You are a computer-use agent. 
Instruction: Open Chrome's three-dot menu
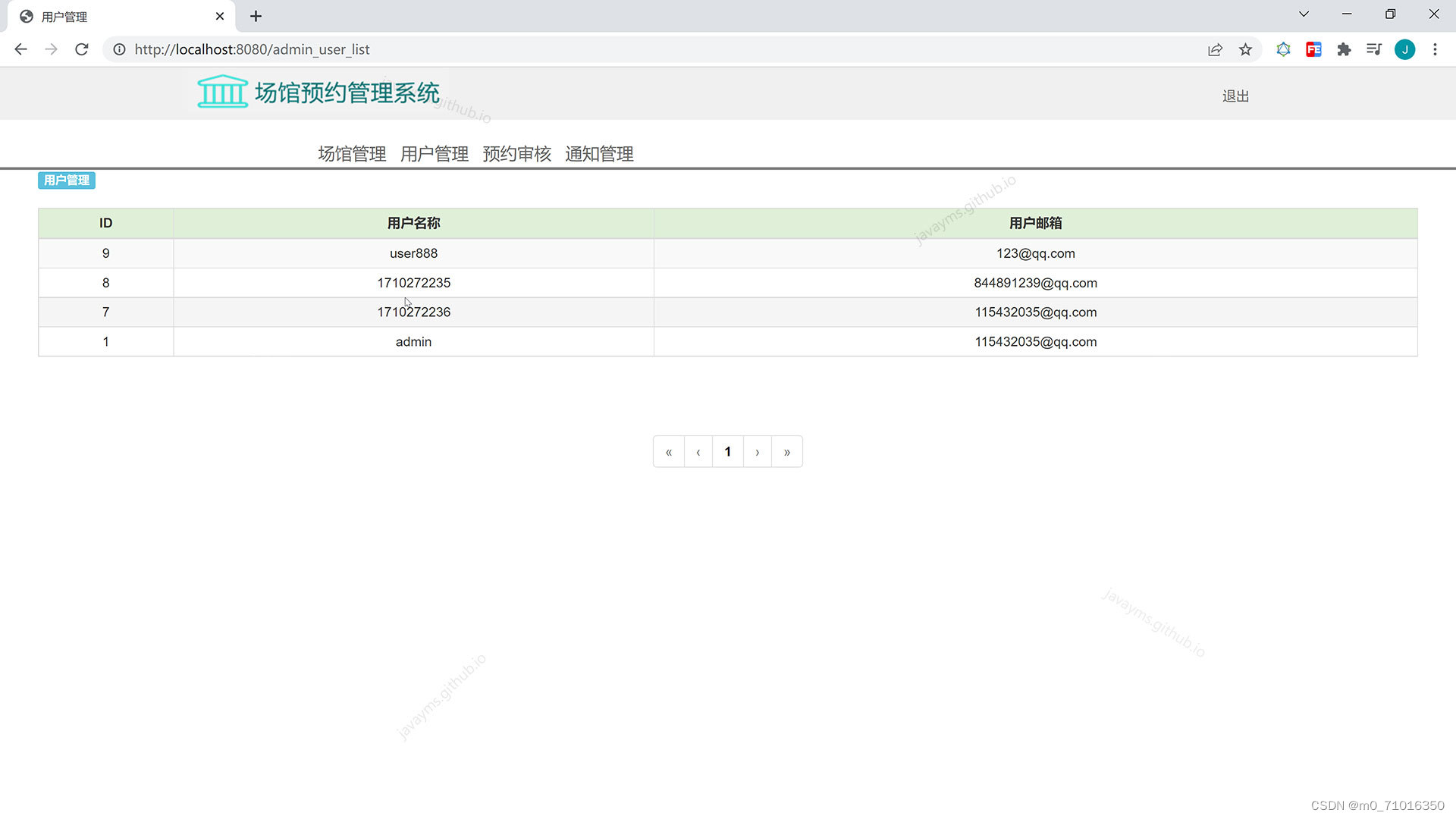pyautogui.click(x=1435, y=49)
